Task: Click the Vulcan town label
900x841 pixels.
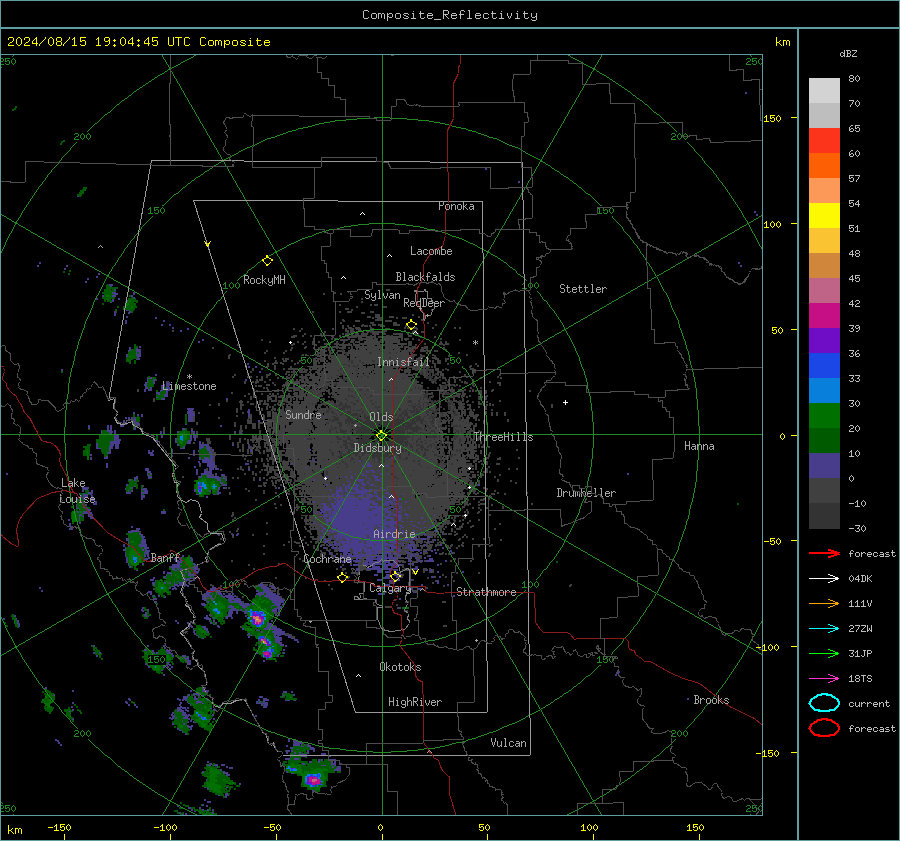Action: tap(508, 743)
